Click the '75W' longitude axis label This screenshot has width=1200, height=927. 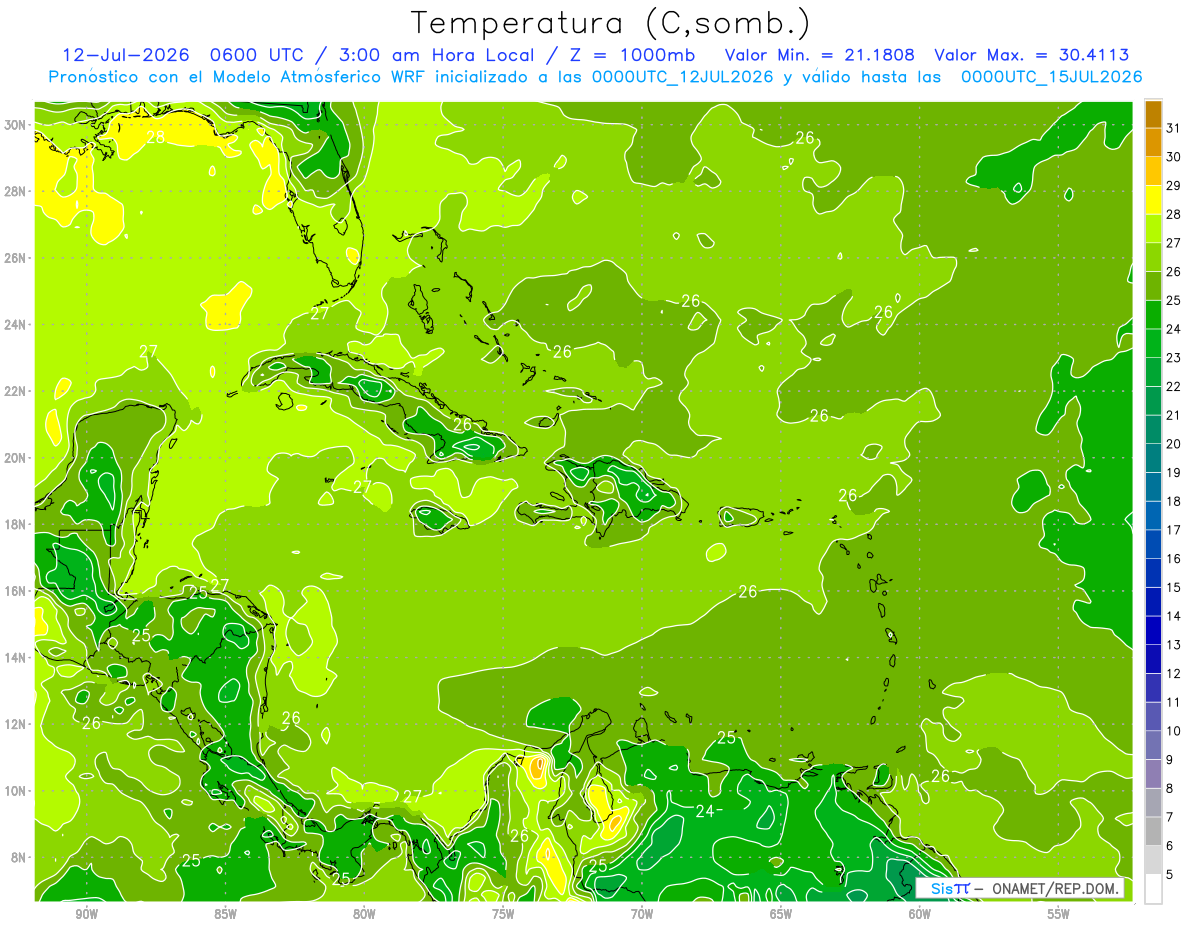coord(503,915)
